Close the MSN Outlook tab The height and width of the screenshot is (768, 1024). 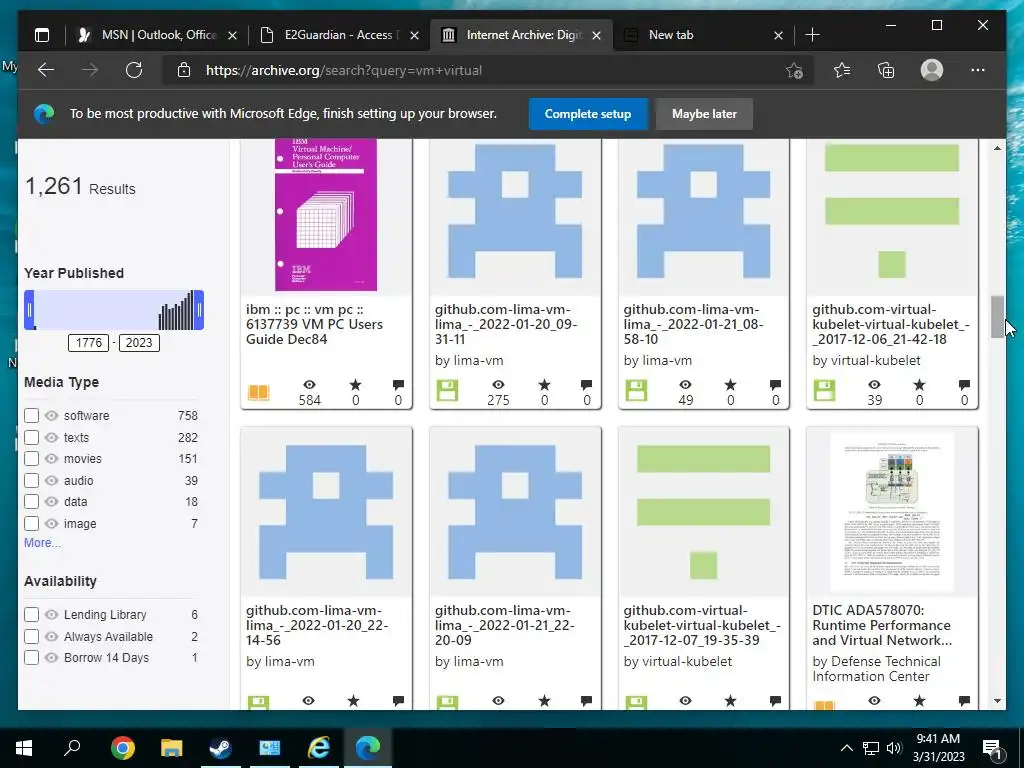(232, 35)
